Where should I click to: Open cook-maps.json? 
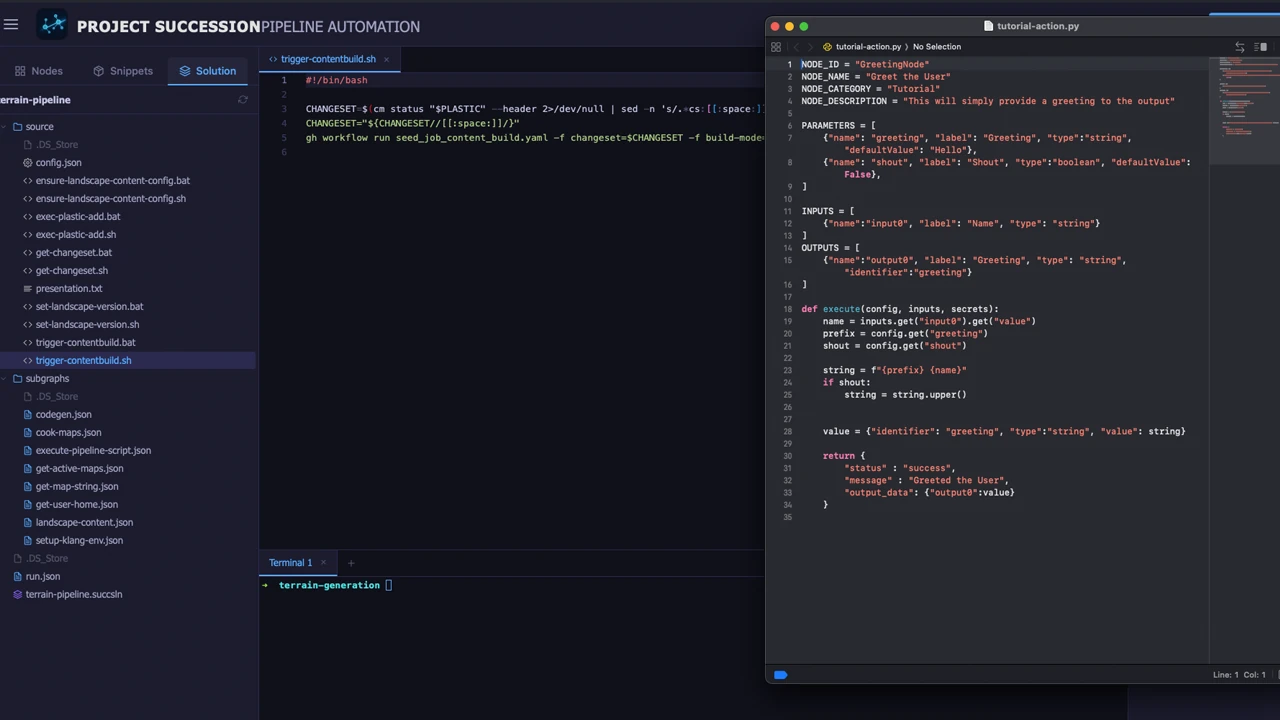click(68, 433)
